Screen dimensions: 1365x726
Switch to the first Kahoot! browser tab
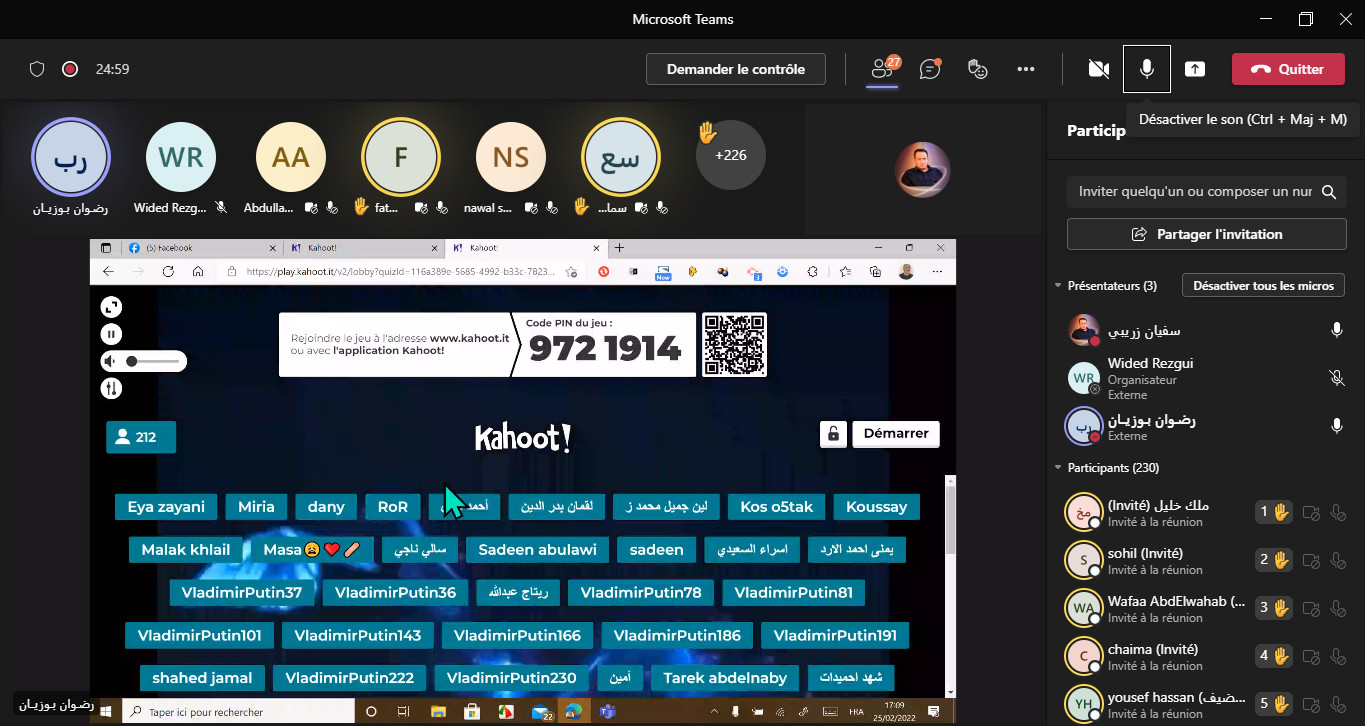pyautogui.click(x=362, y=248)
